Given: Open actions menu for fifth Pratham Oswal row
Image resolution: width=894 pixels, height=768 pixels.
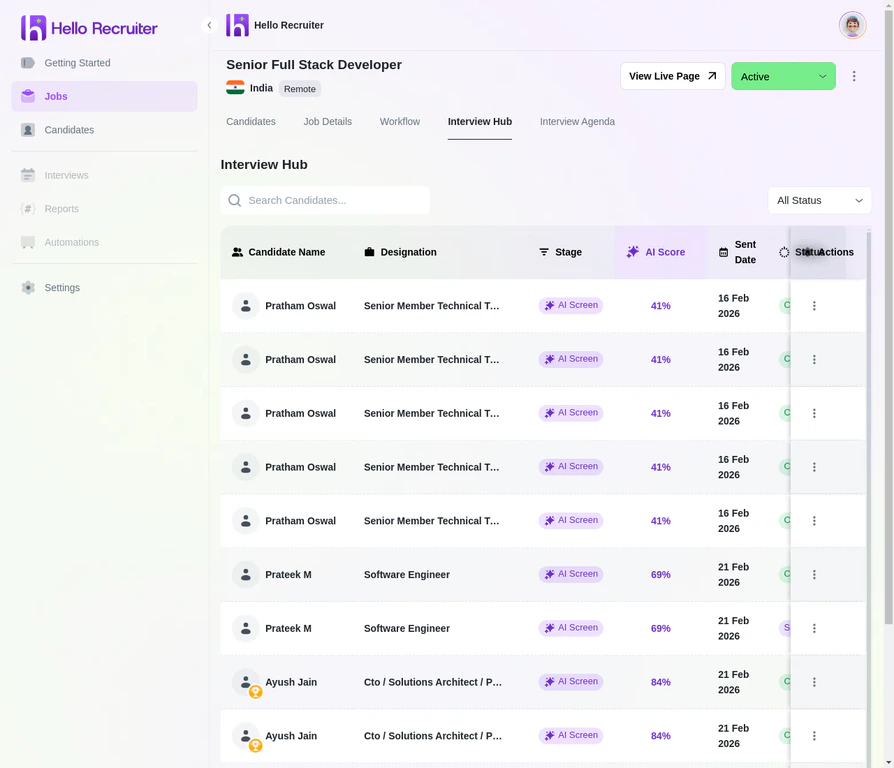Looking at the screenshot, I should point(814,521).
